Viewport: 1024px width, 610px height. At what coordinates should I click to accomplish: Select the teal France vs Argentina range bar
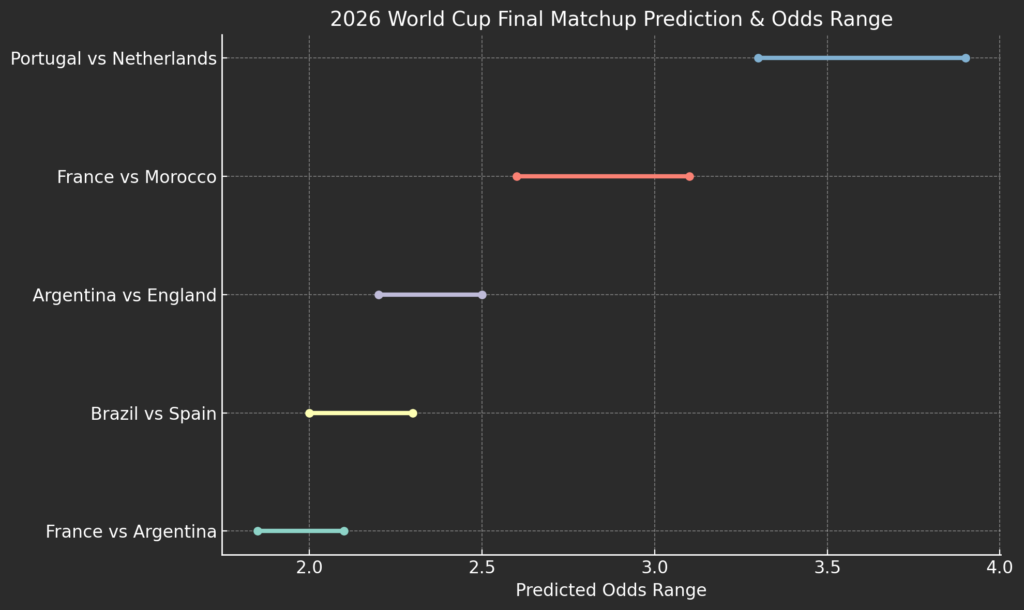pos(300,531)
